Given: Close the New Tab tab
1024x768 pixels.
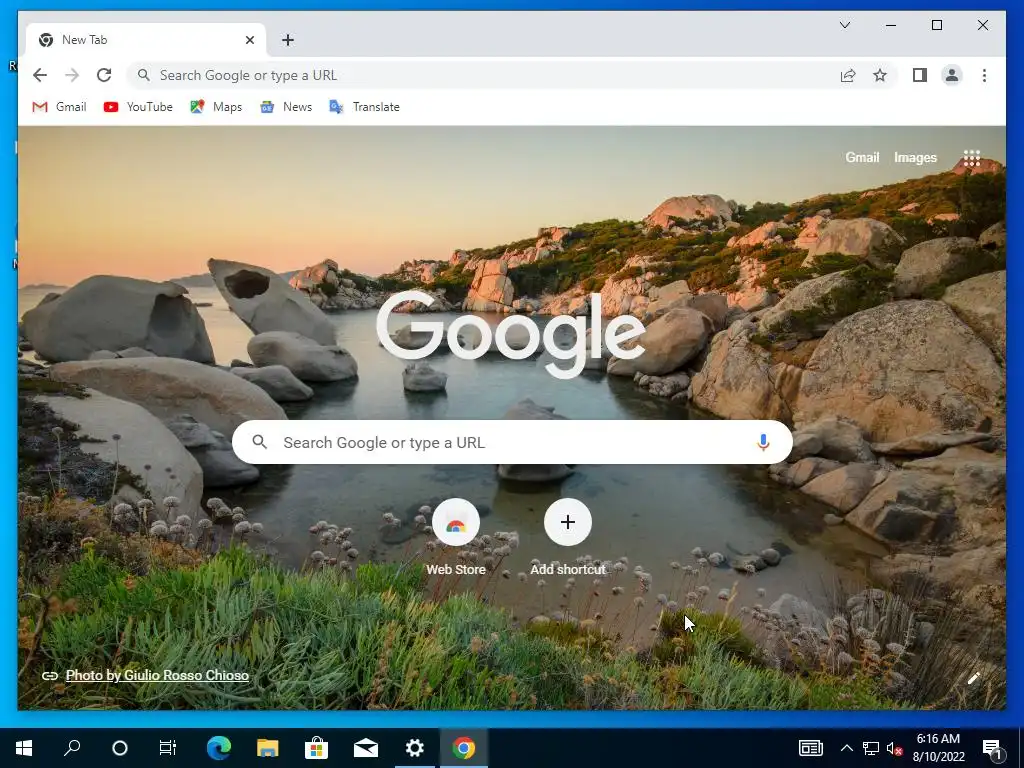Looking at the screenshot, I should (x=249, y=40).
